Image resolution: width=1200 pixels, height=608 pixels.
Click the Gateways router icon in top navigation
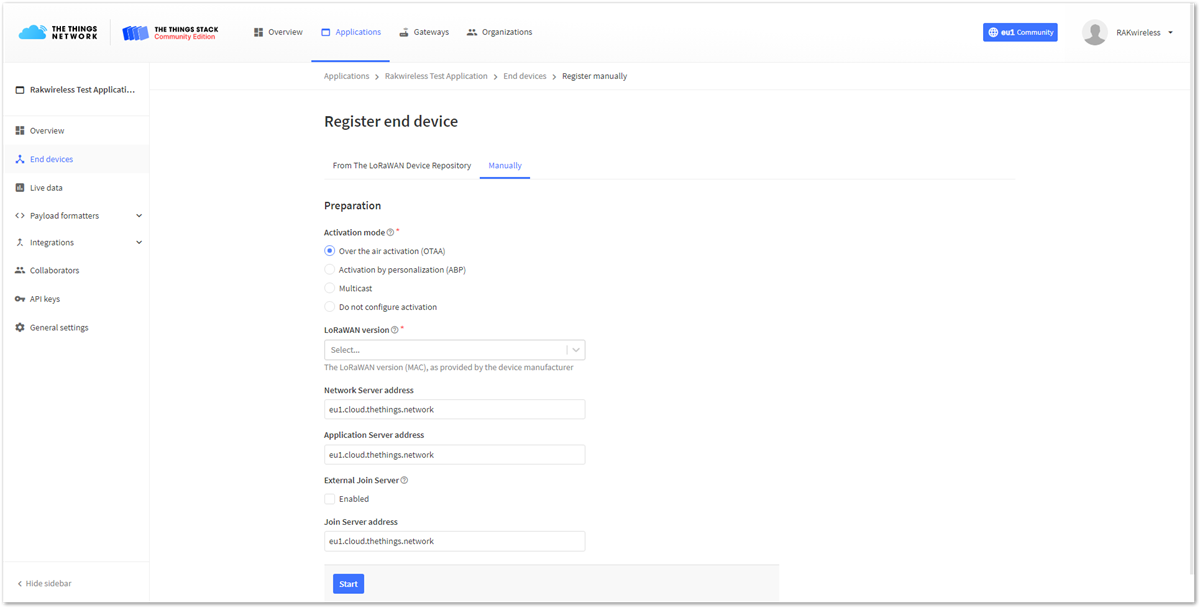point(404,32)
